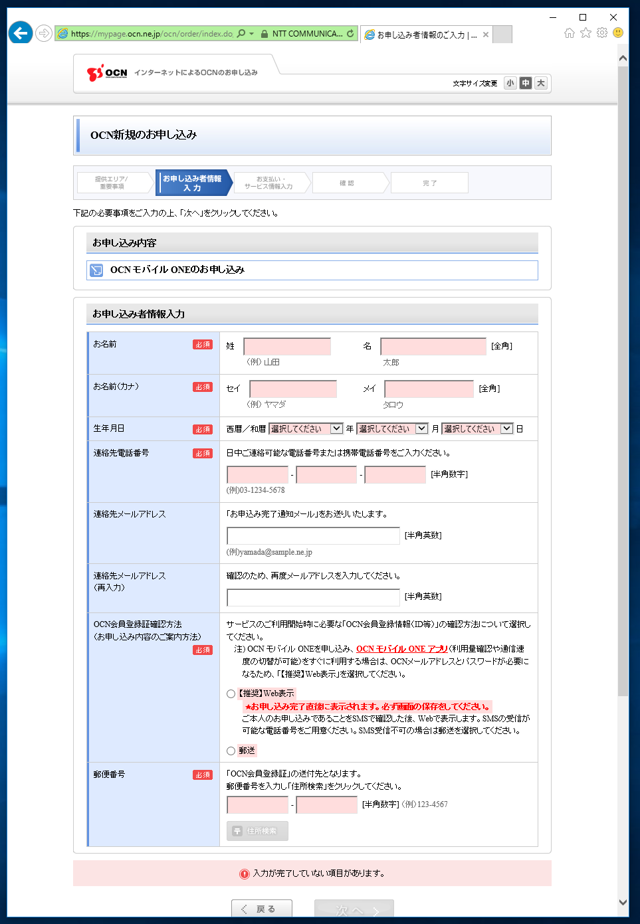
Task: Open the address bar dropdown arrow
Action: [252, 34]
